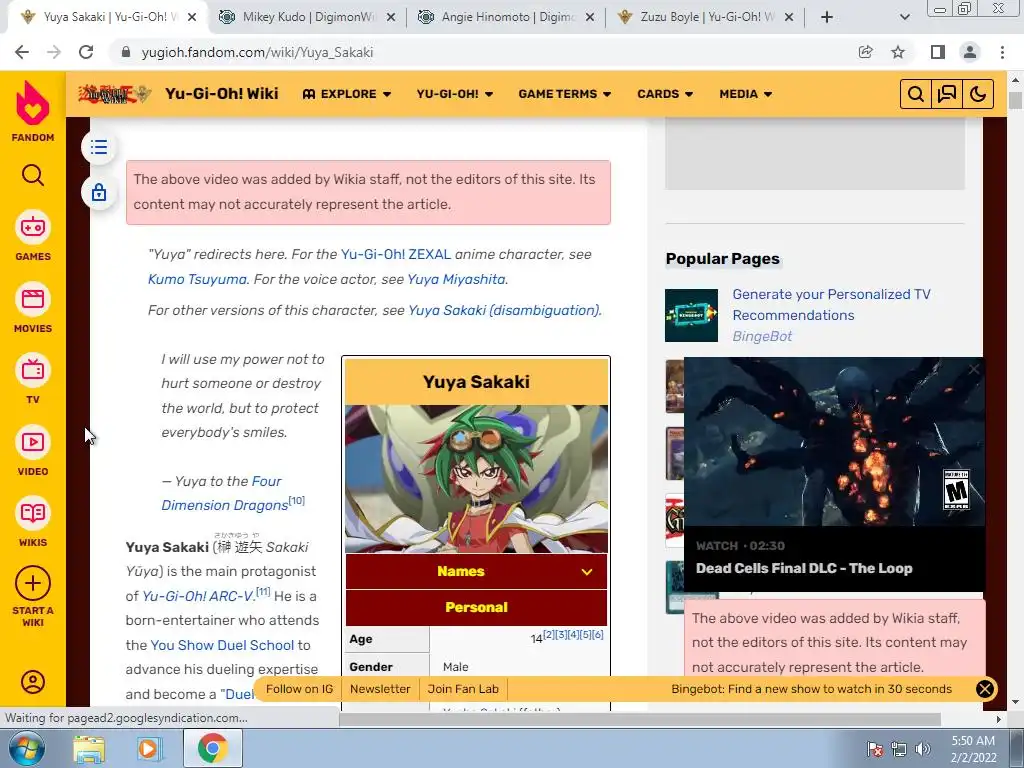Open the Chrome profile avatar icon
1024x768 pixels.
(970, 52)
